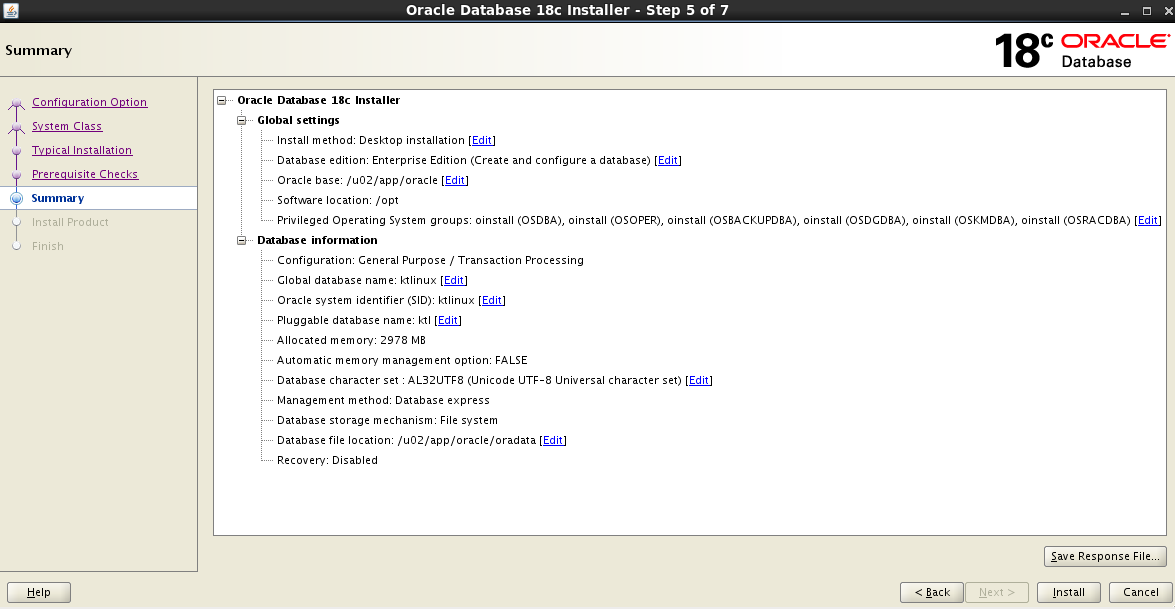Screen dimensions: 1175x609
Task: Click the Help button
Action: pyautogui.click(x=39, y=592)
